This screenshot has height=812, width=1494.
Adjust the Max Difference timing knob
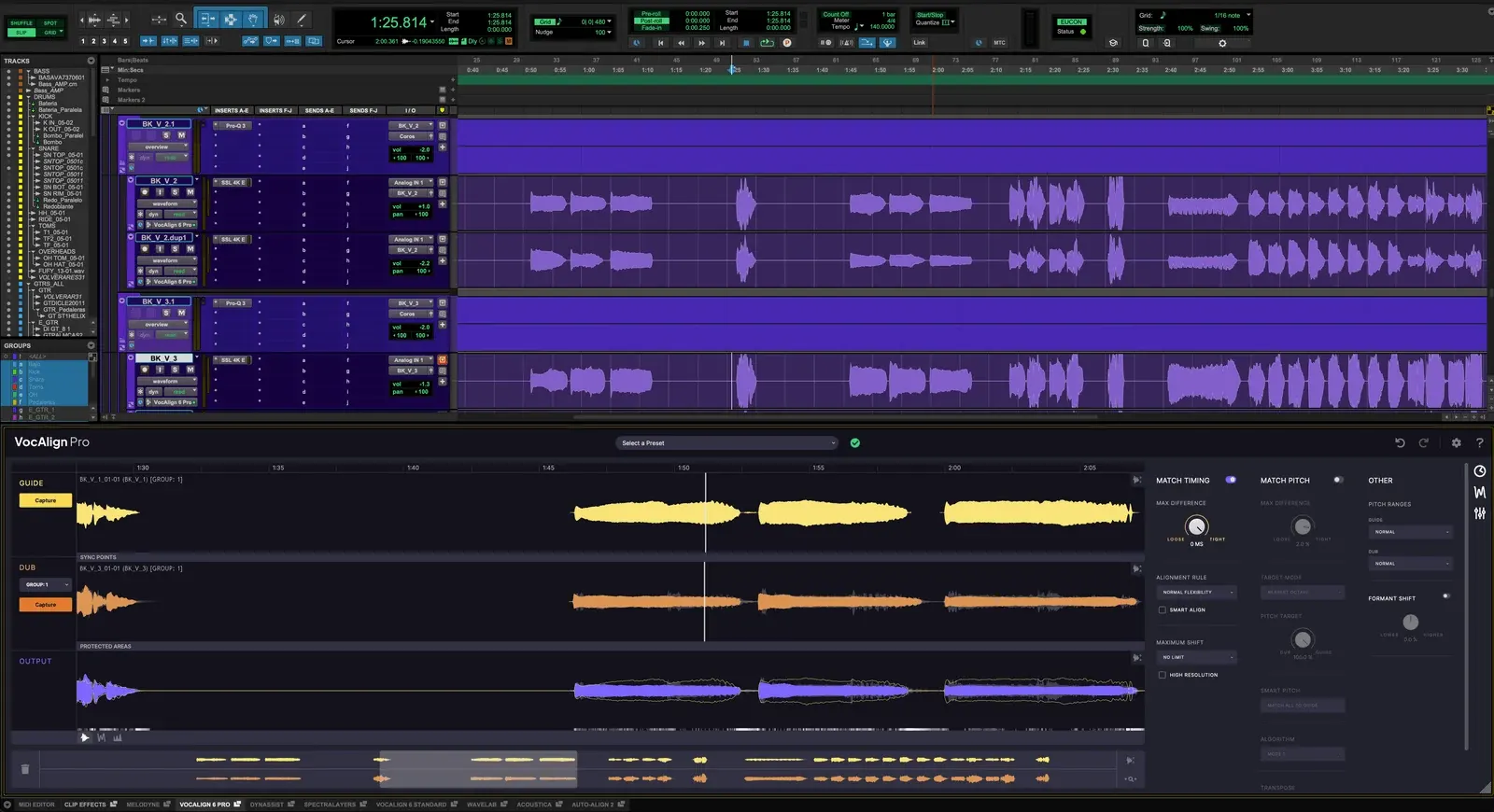point(1196,526)
